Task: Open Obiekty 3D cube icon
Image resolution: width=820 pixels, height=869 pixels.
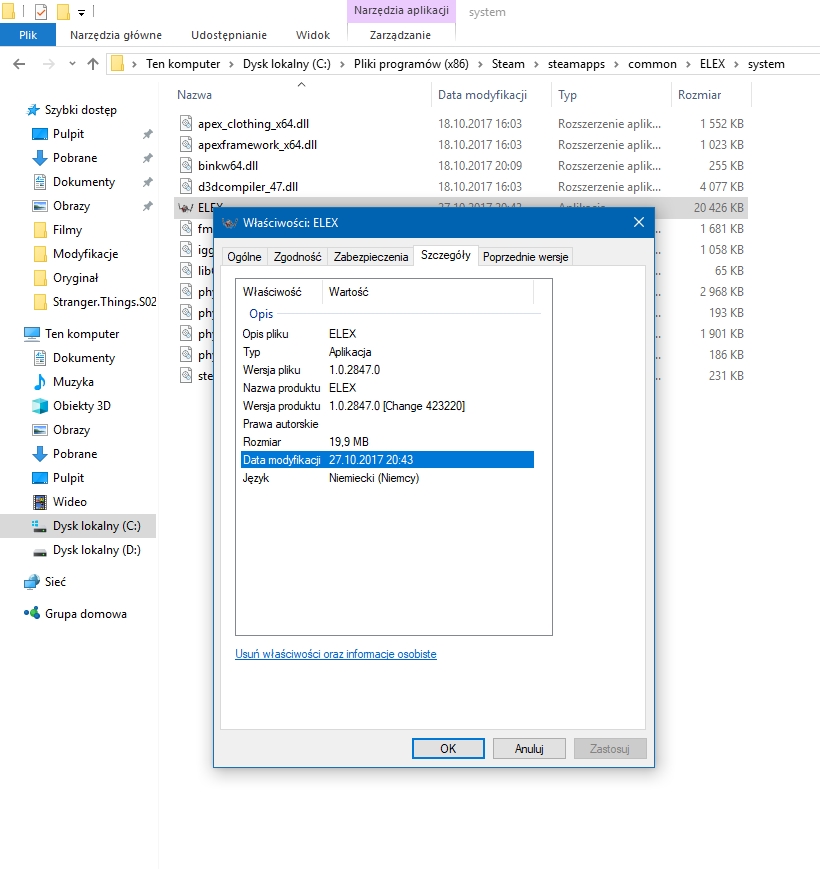Action: point(40,406)
